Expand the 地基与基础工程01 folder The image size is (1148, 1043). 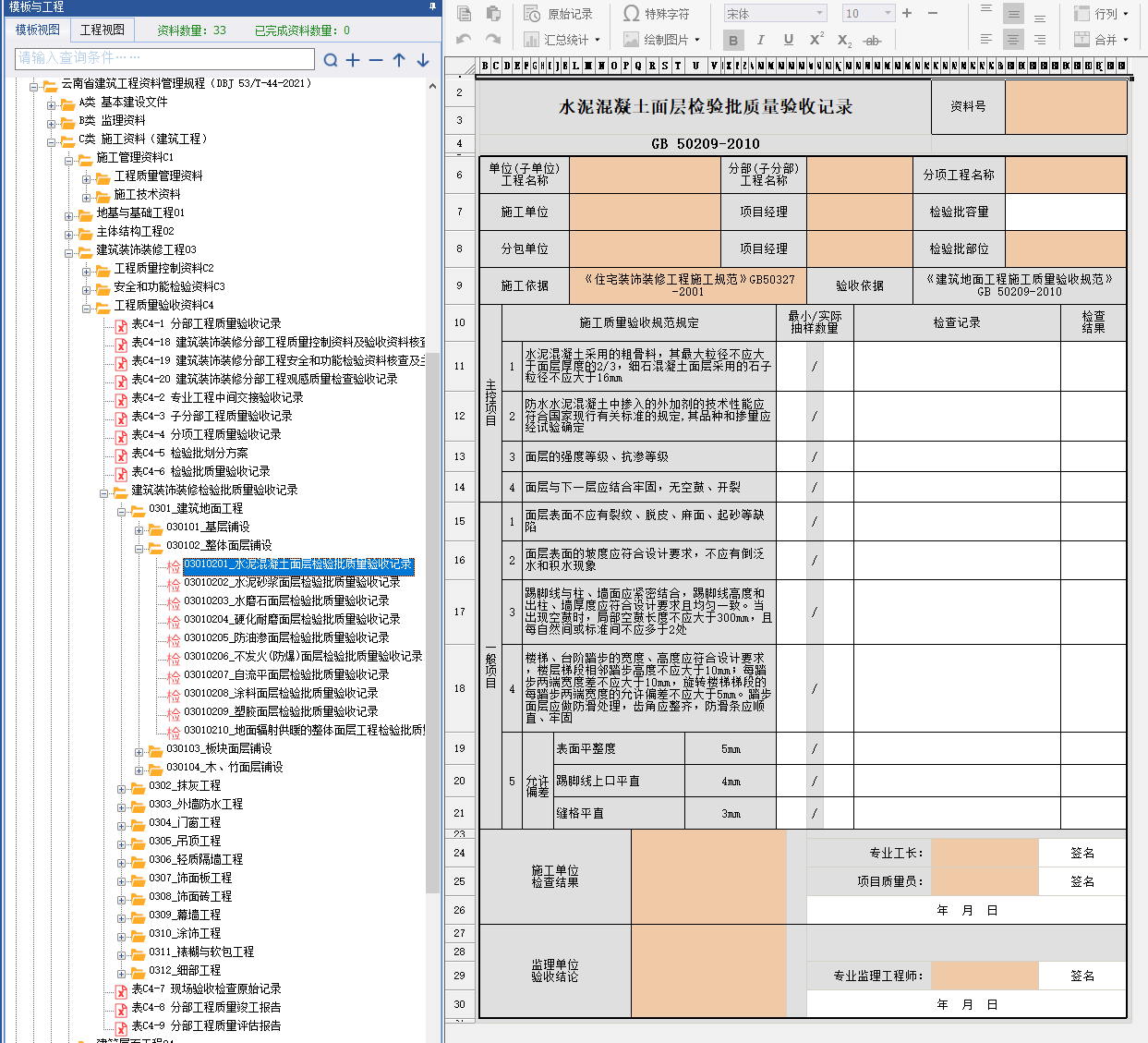69,216
